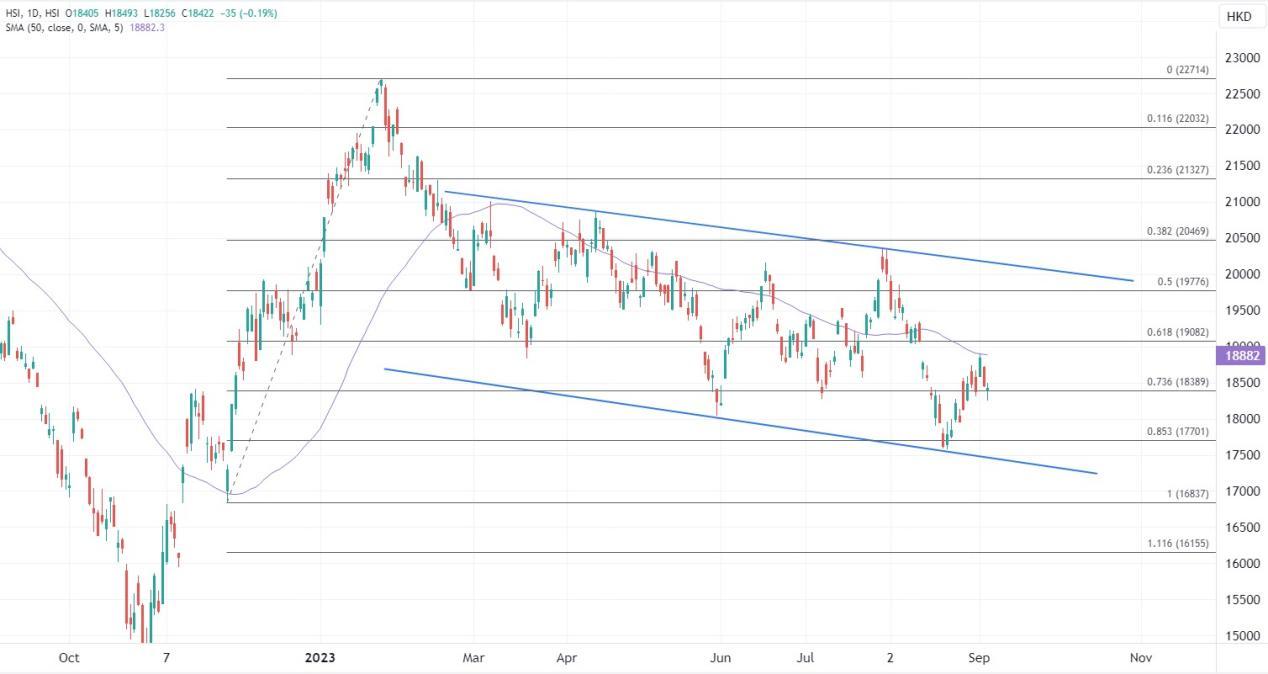The height and width of the screenshot is (674, 1268).
Task: Click the 2023 label on time axis
Action: pyautogui.click(x=322, y=658)
